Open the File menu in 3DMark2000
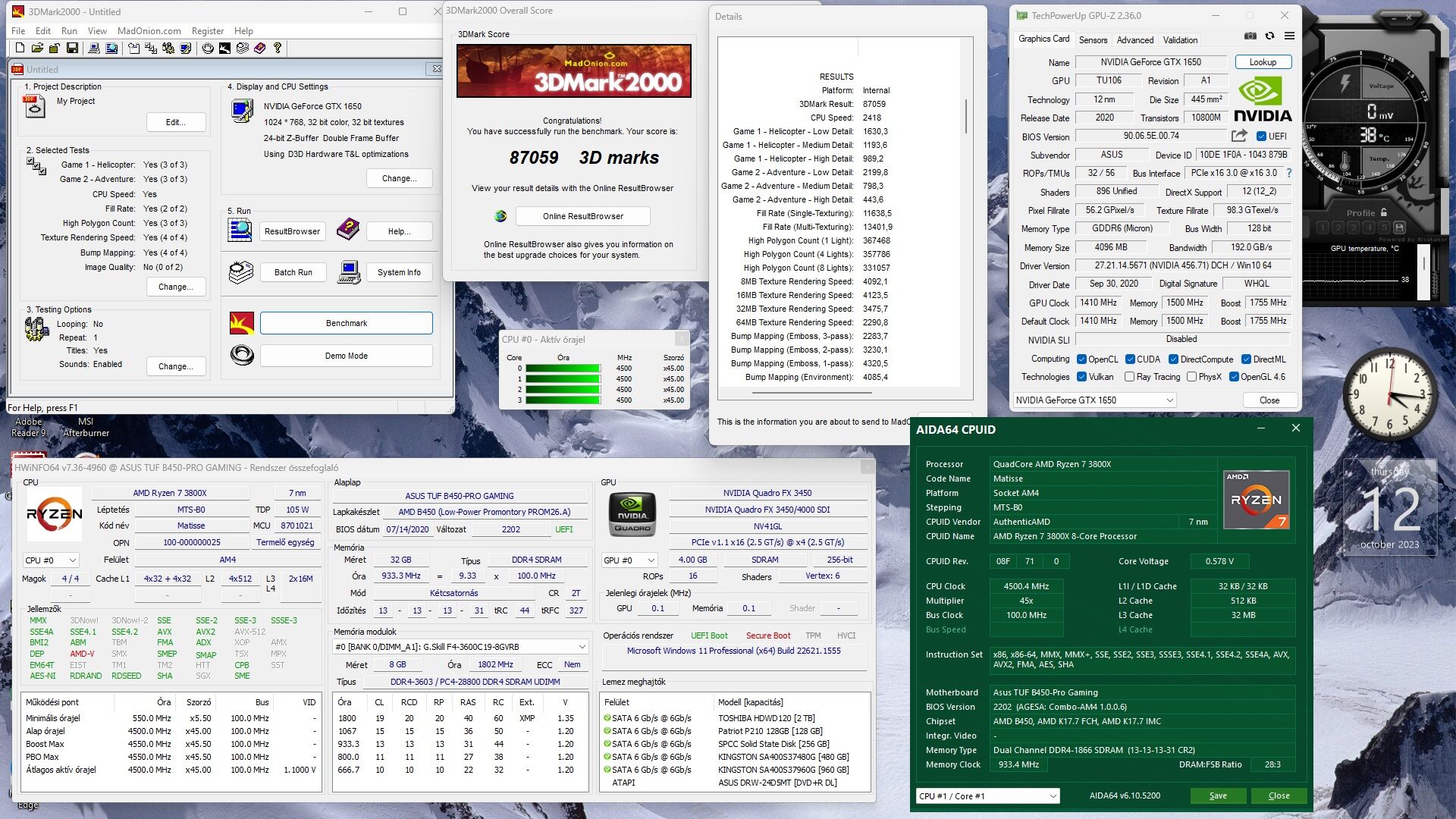The width and height of the screenshot is (1456, 819). 18,31
